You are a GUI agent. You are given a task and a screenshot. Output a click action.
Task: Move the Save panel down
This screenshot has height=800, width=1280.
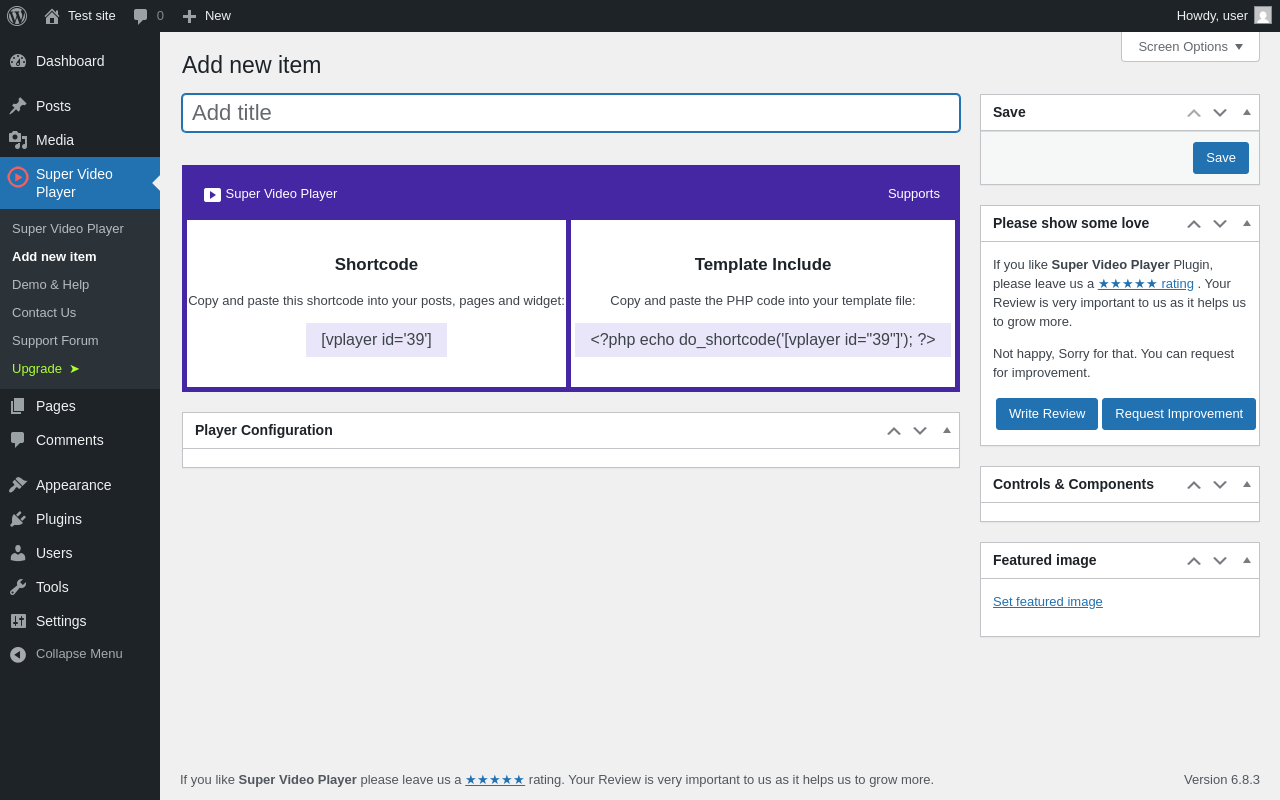tap(1220, 112)
